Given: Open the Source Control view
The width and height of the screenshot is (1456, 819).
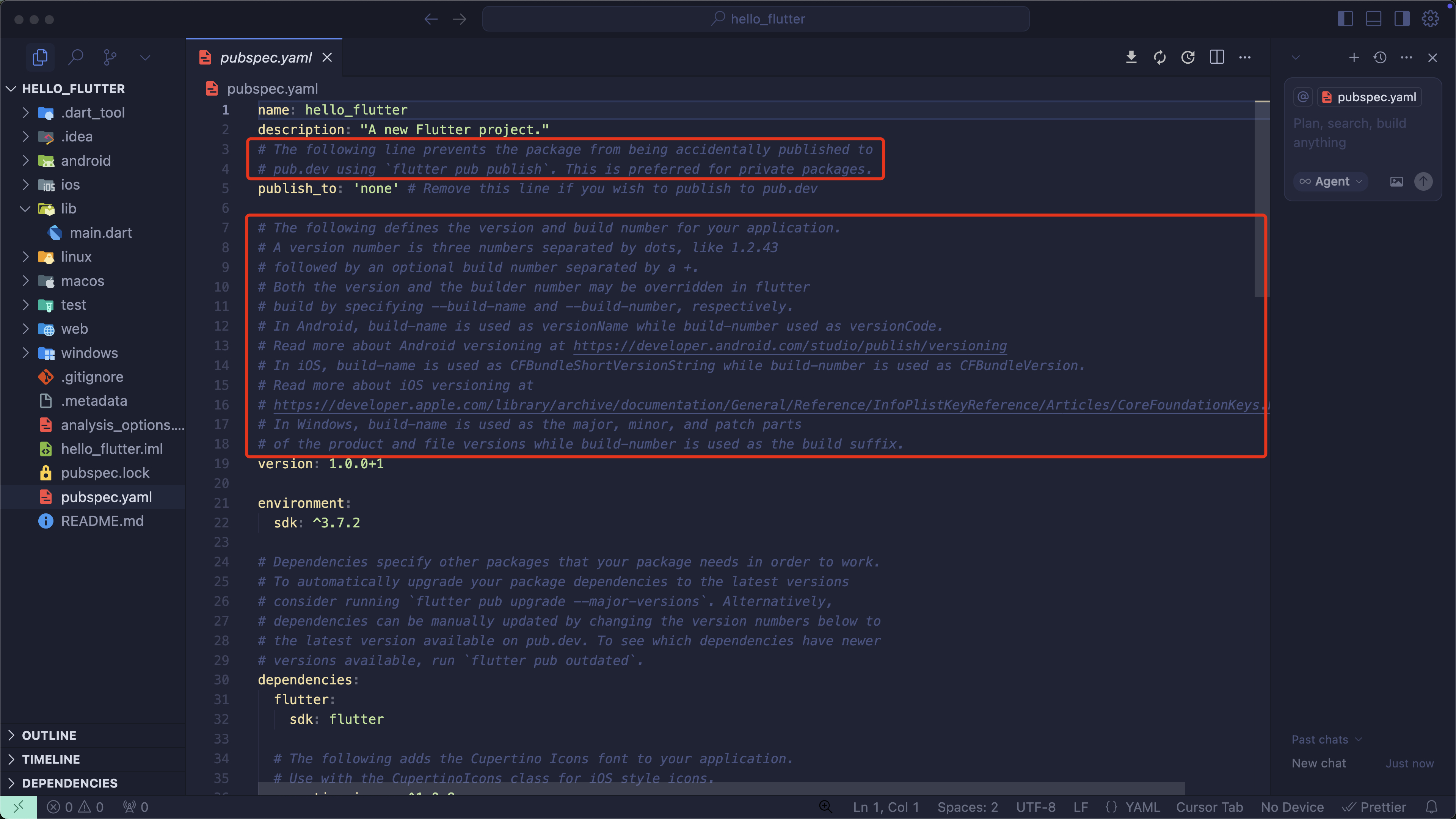Looking at the screenshot, I should (110, 57).
